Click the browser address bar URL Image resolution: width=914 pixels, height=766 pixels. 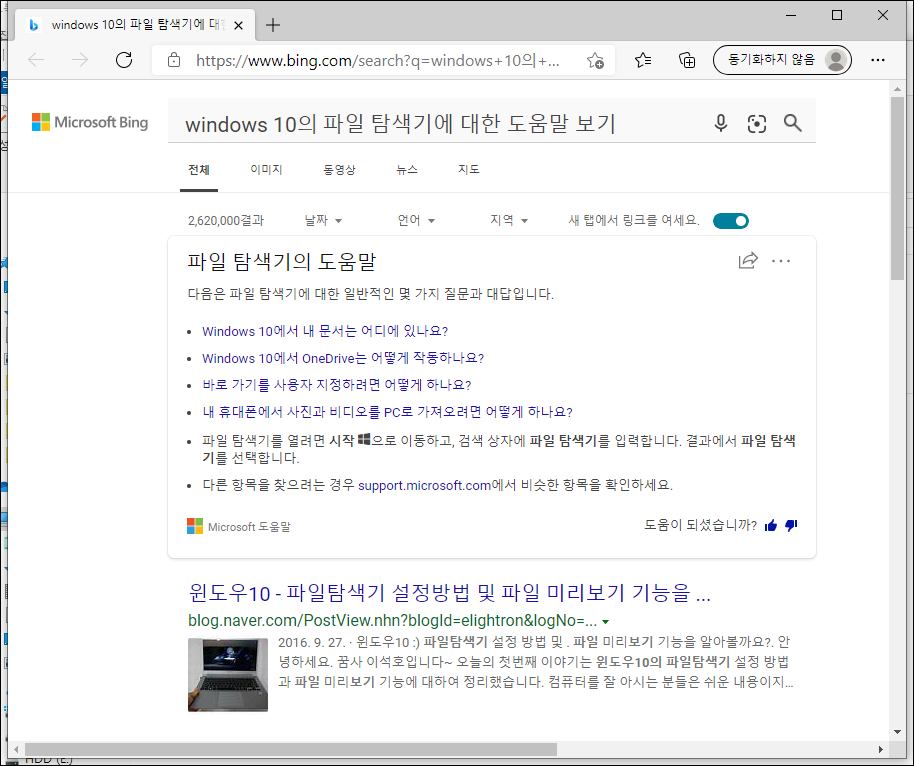click(378, 61)
